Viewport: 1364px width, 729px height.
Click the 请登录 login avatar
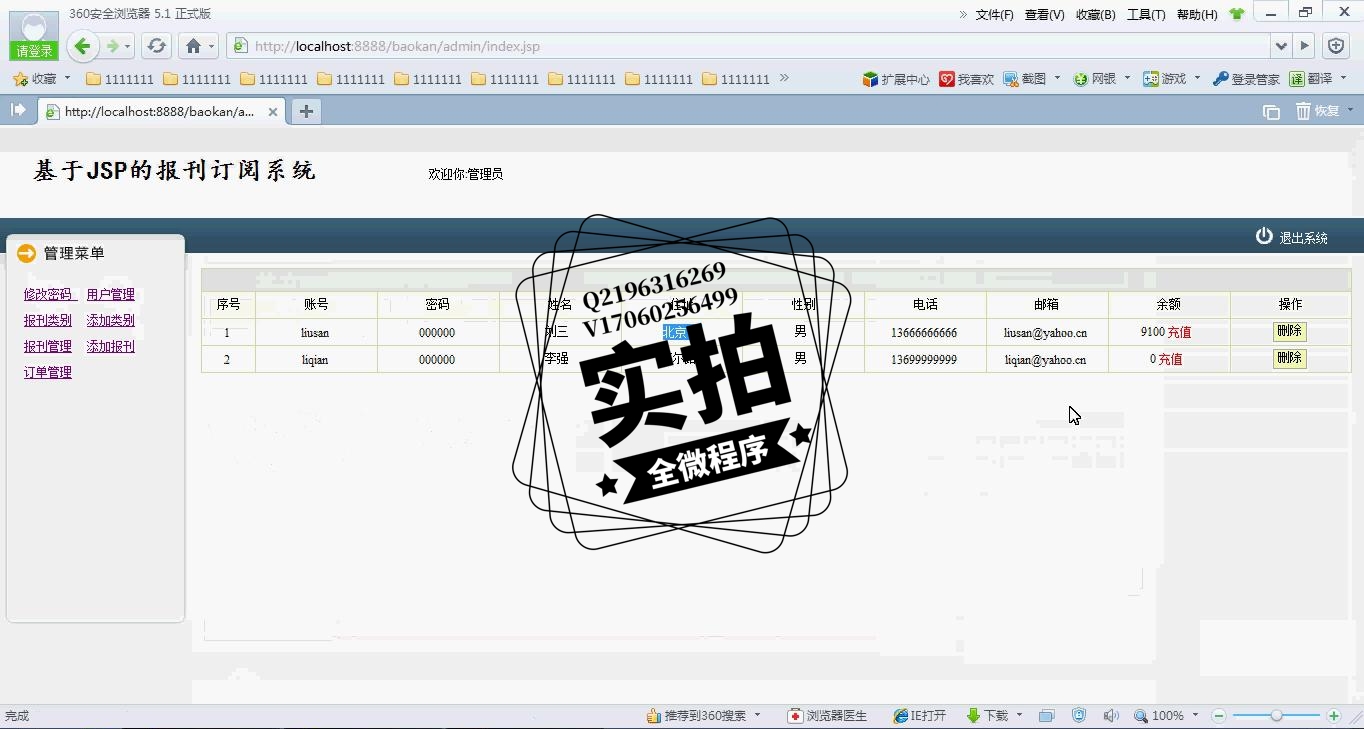tap(34, 36)
